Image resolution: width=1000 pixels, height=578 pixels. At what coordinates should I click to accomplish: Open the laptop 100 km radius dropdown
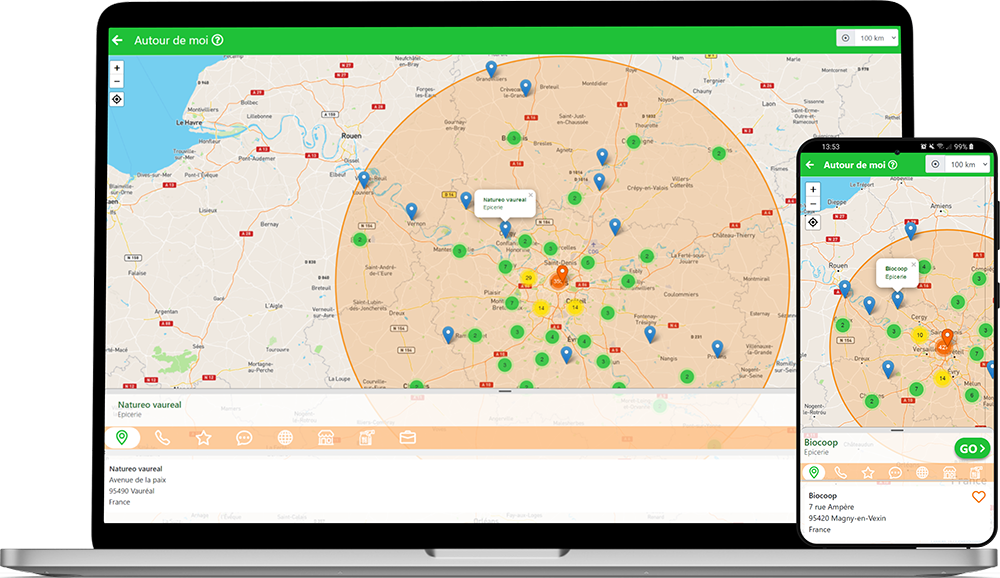878,38
